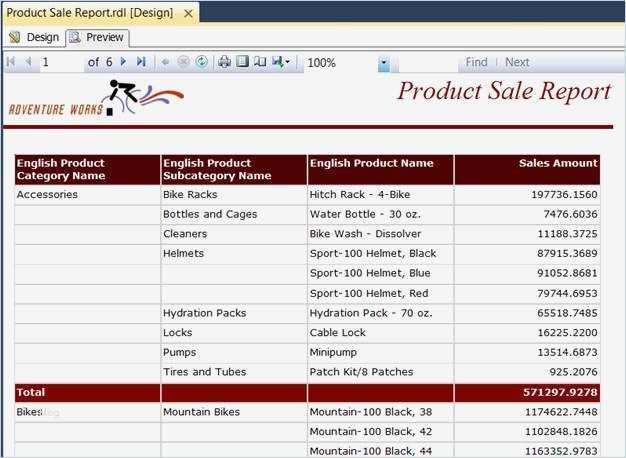The height and width of the screenshot is (458, 626).
Task: Select the Hydration Packs subcategory cell
Action: (x=234, y=313)
